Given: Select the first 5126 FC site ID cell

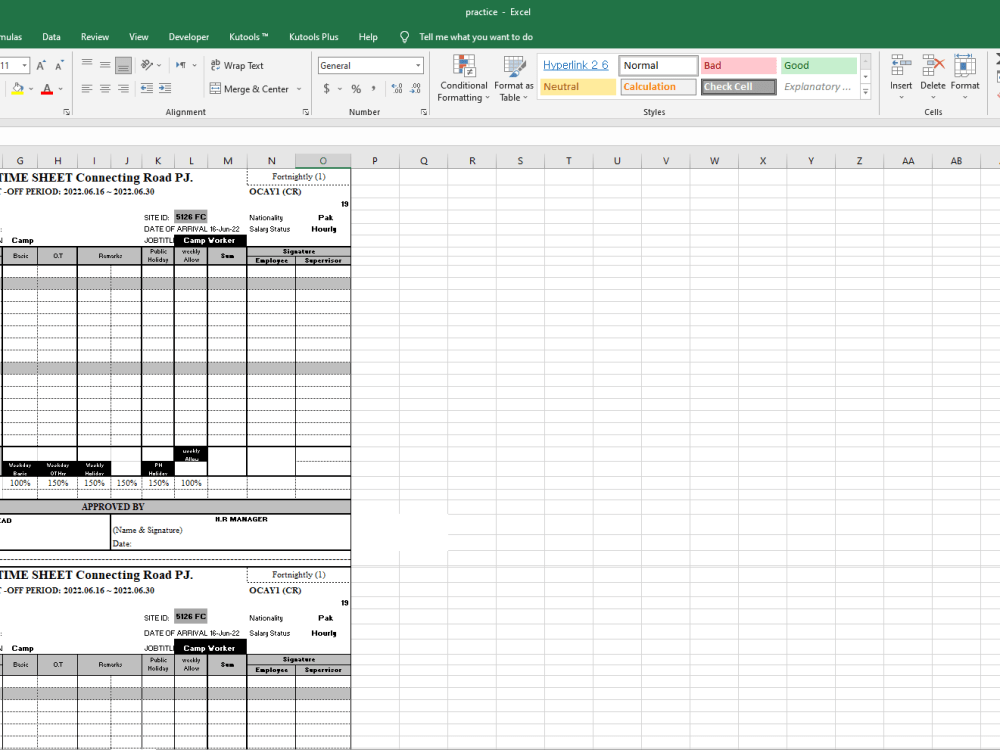Looking at the screenshot, I should coord(191,217).
